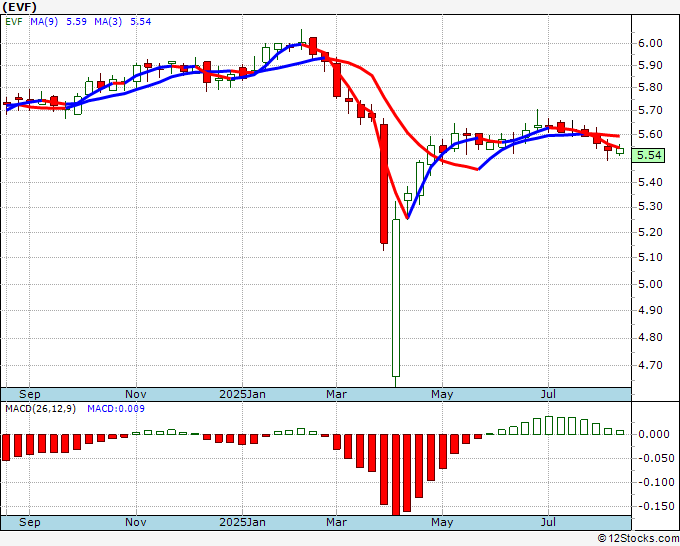Viewport: 680px width, 546px height.
Task: Click May on the MACD panel date axis
Action: (442, 522)
